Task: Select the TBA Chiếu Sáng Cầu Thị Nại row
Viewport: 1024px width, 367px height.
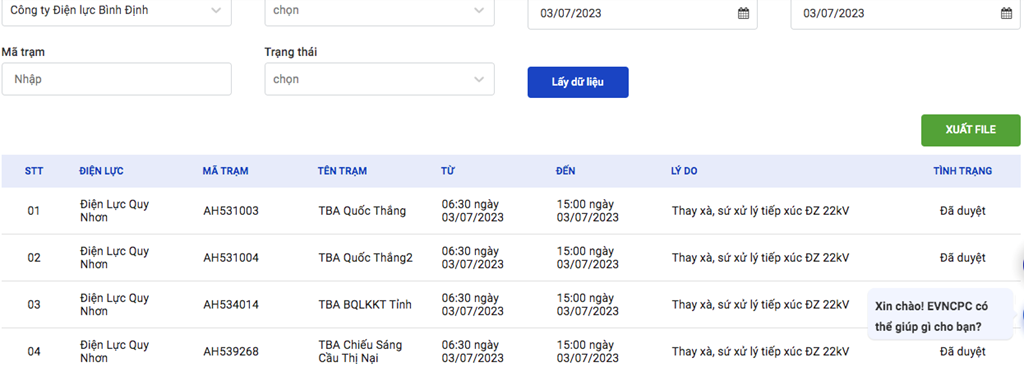Action: 511,348
